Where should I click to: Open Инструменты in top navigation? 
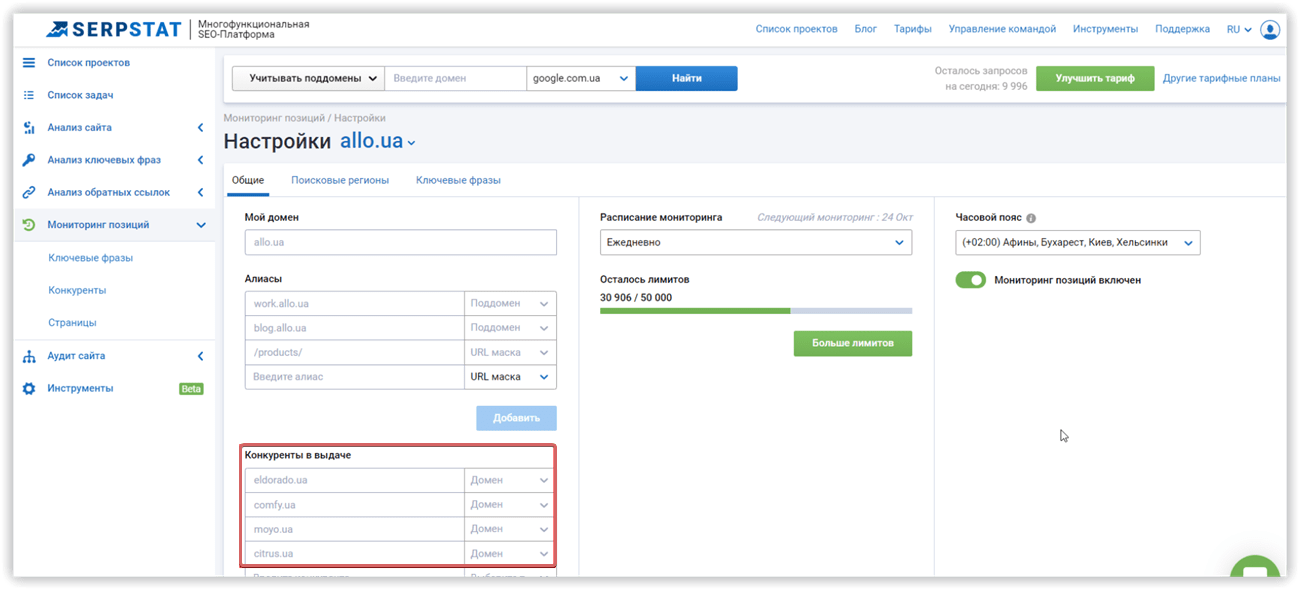click(x=1105, y=29)
